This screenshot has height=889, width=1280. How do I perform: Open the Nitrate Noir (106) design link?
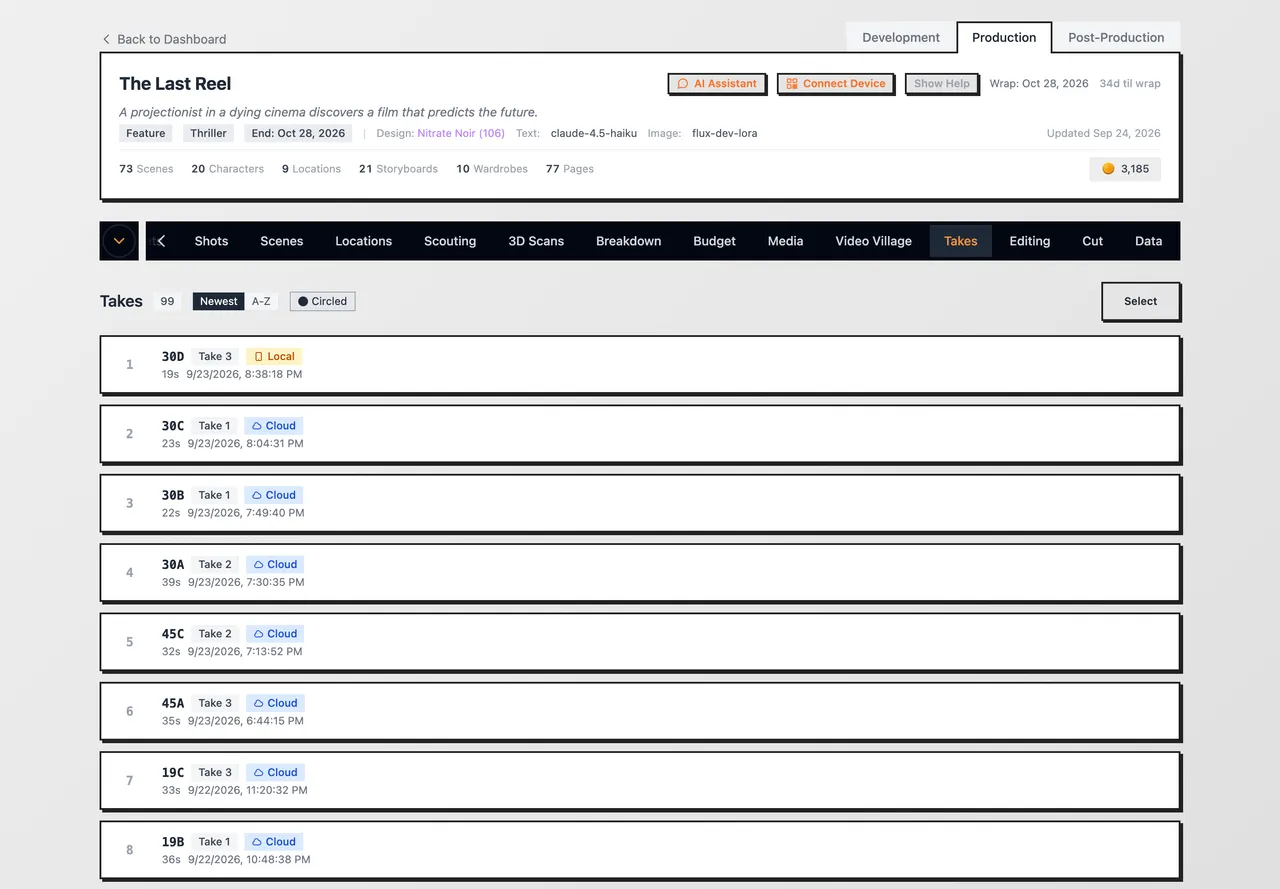point(461,133)
